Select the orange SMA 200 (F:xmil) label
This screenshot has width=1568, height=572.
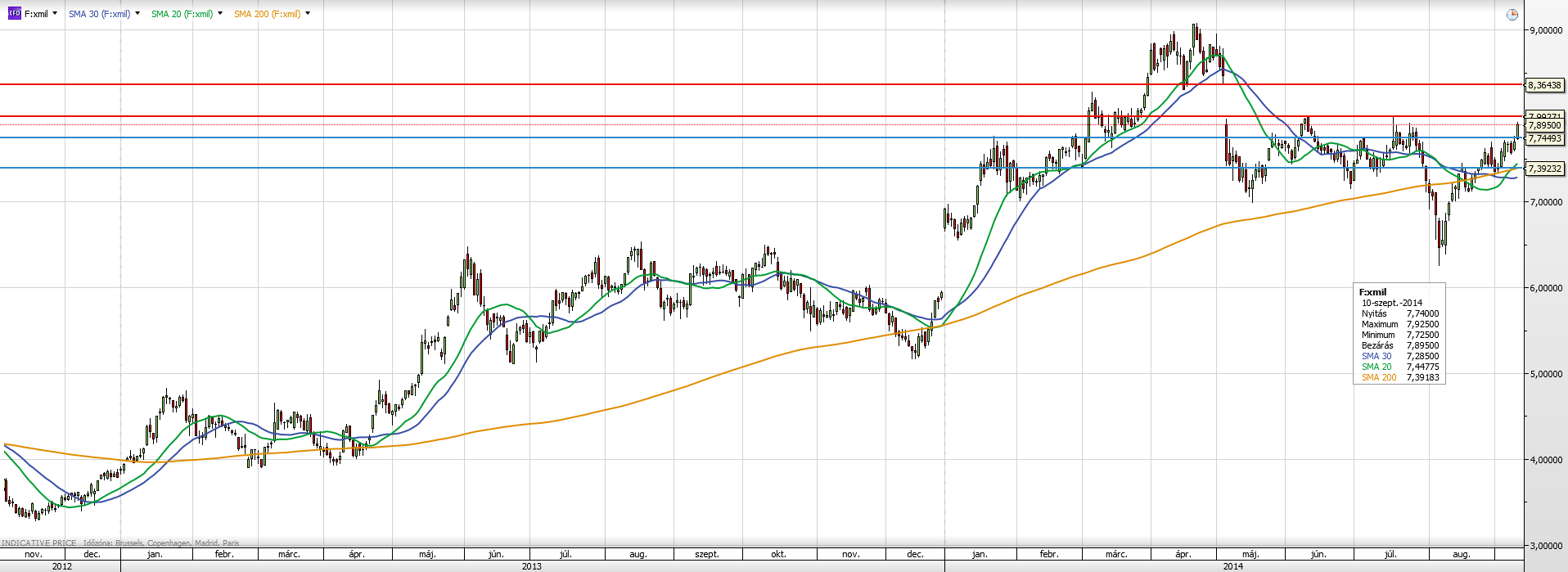click(267, 14)
